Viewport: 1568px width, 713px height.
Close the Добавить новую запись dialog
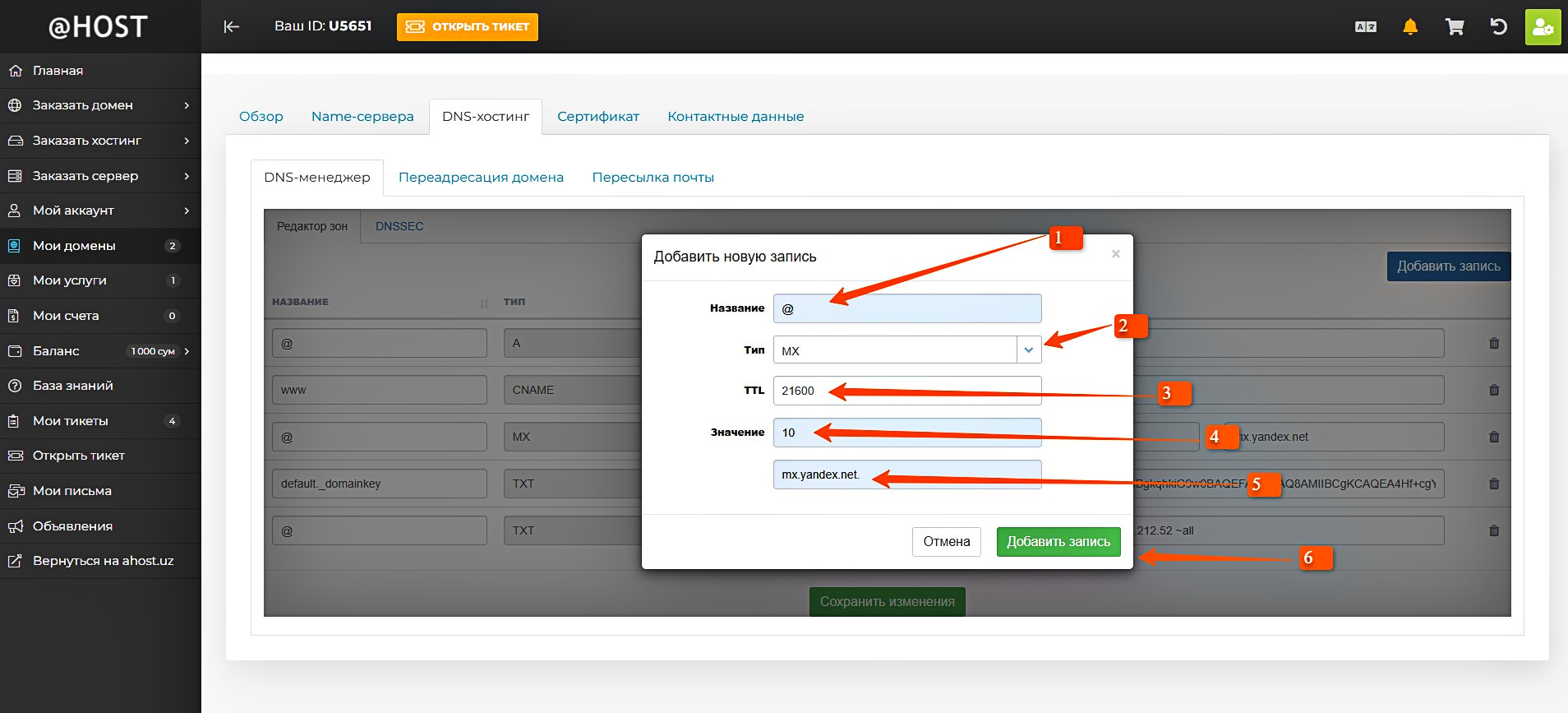pos(1115,254)
